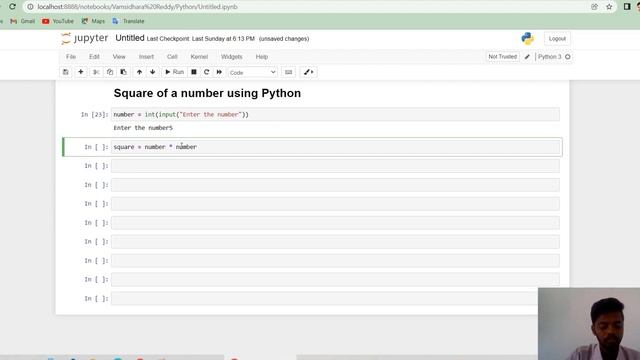This screenshot has width=640, height=360.
Task: Copy selected cells icon
Action: pyautogui.click(x=110, y=72)
